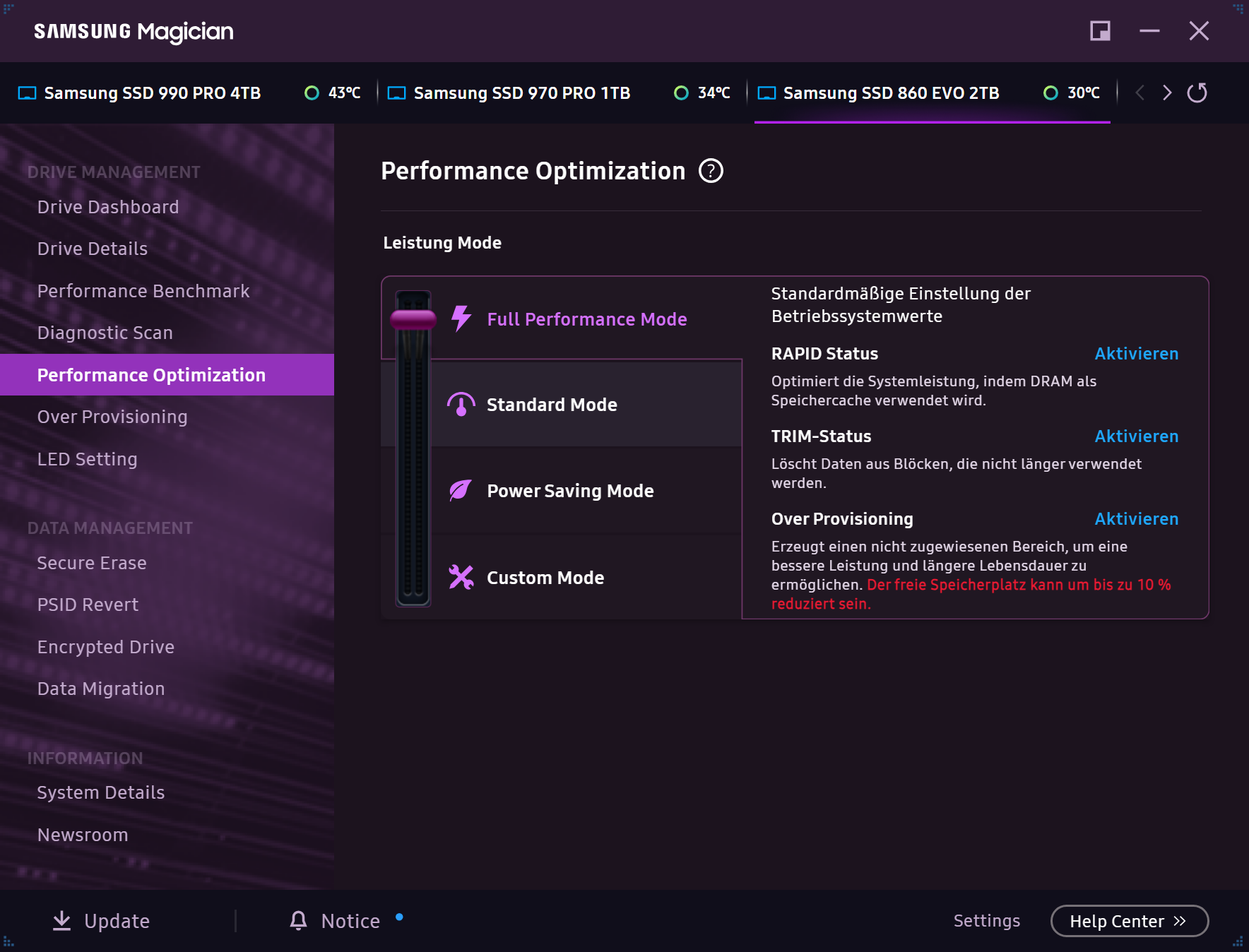Switch to the mini window view icon
This screenshot has width=1249, height=952.
[1100, 31]
